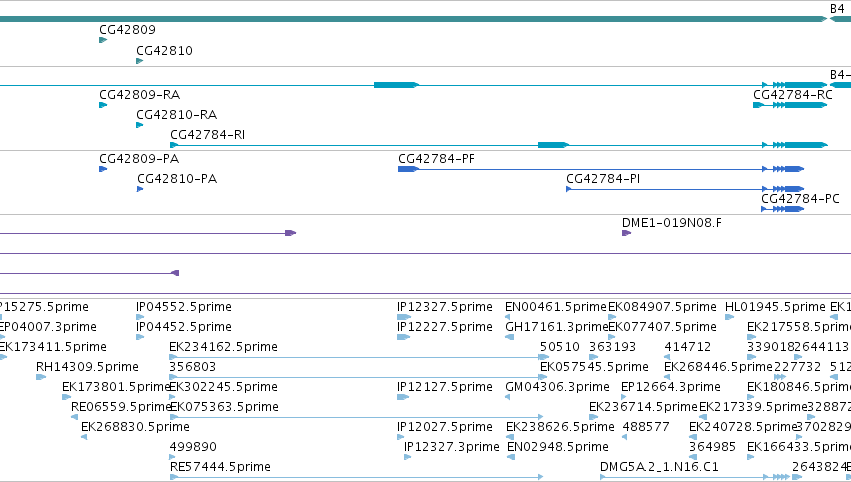Viewport: 851px width, 482px height.
Task: Click the EK173801.5prime EST label
Action: [x=116, y=386]
